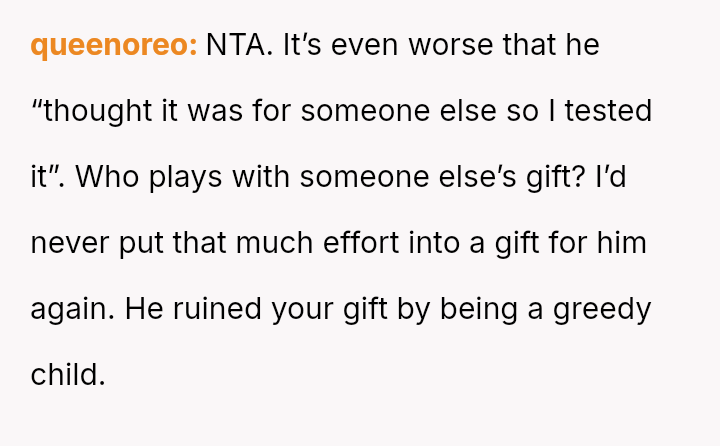The height and width of the screenshot is (446, 720).
Task: Click the word "never" in the comment
Action: pos(70,243)
